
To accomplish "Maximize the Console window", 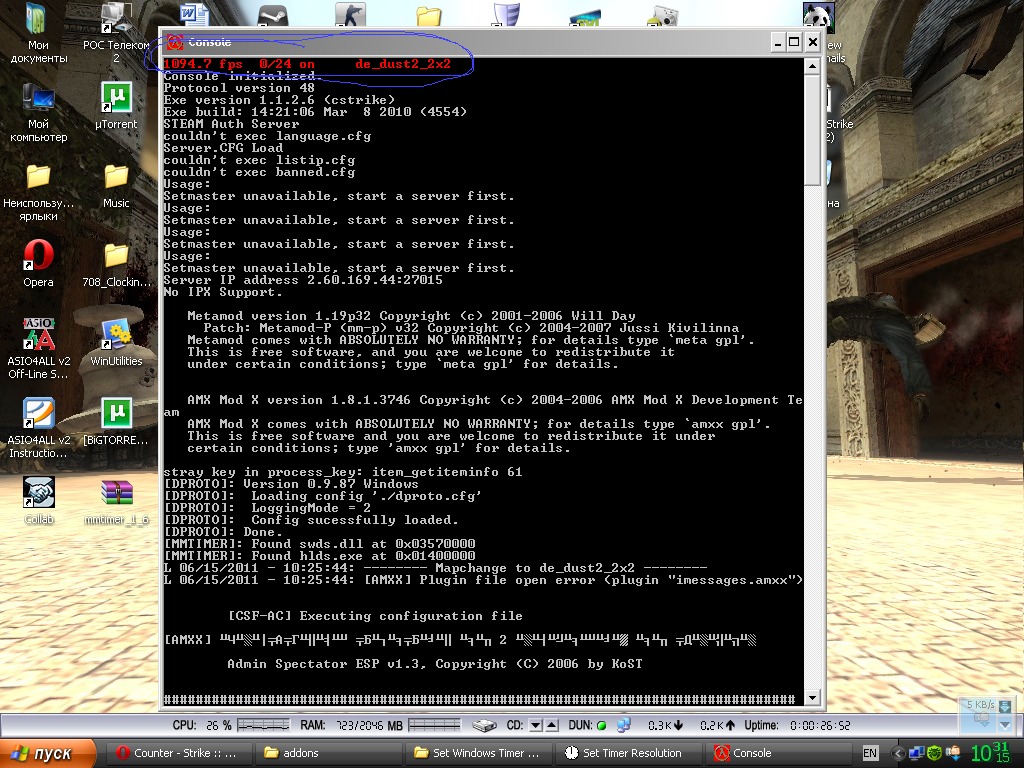I will [793, 43].
